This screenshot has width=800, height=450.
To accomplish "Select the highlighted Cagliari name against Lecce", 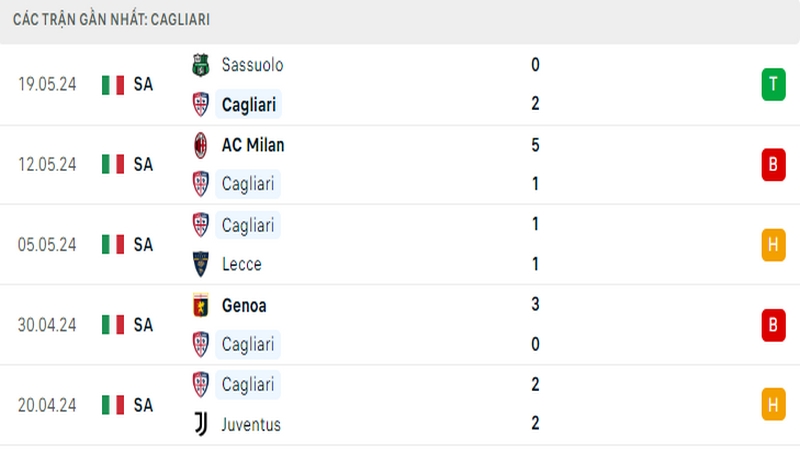I will 247,225.
